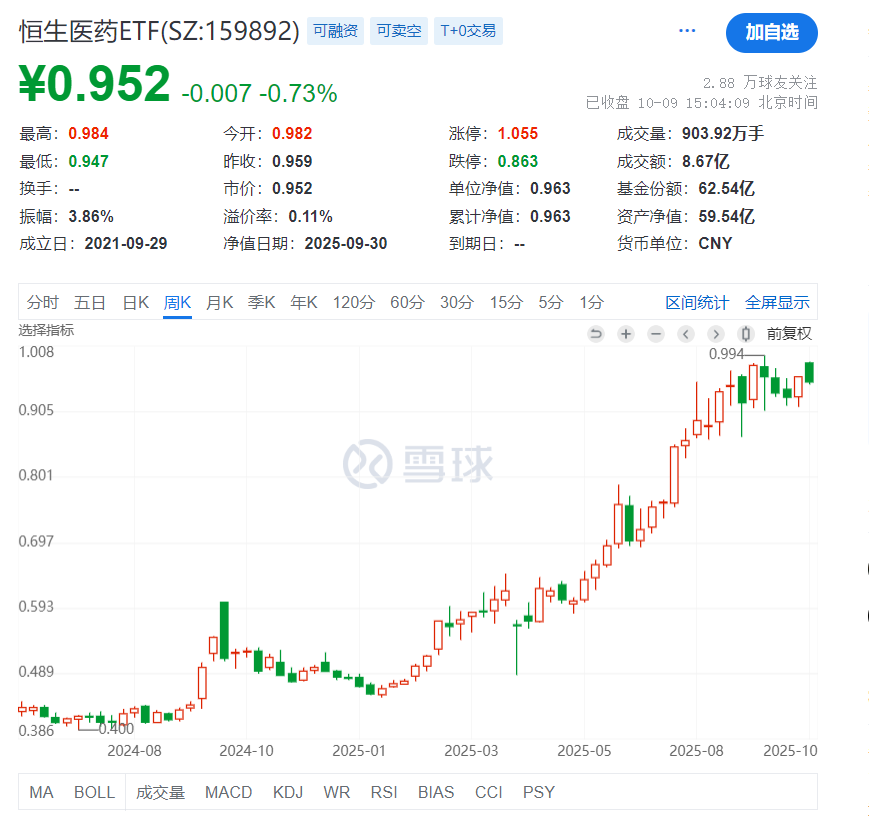Switch to 月K chart tab
869x826 pixels.
tap(219, 303)
